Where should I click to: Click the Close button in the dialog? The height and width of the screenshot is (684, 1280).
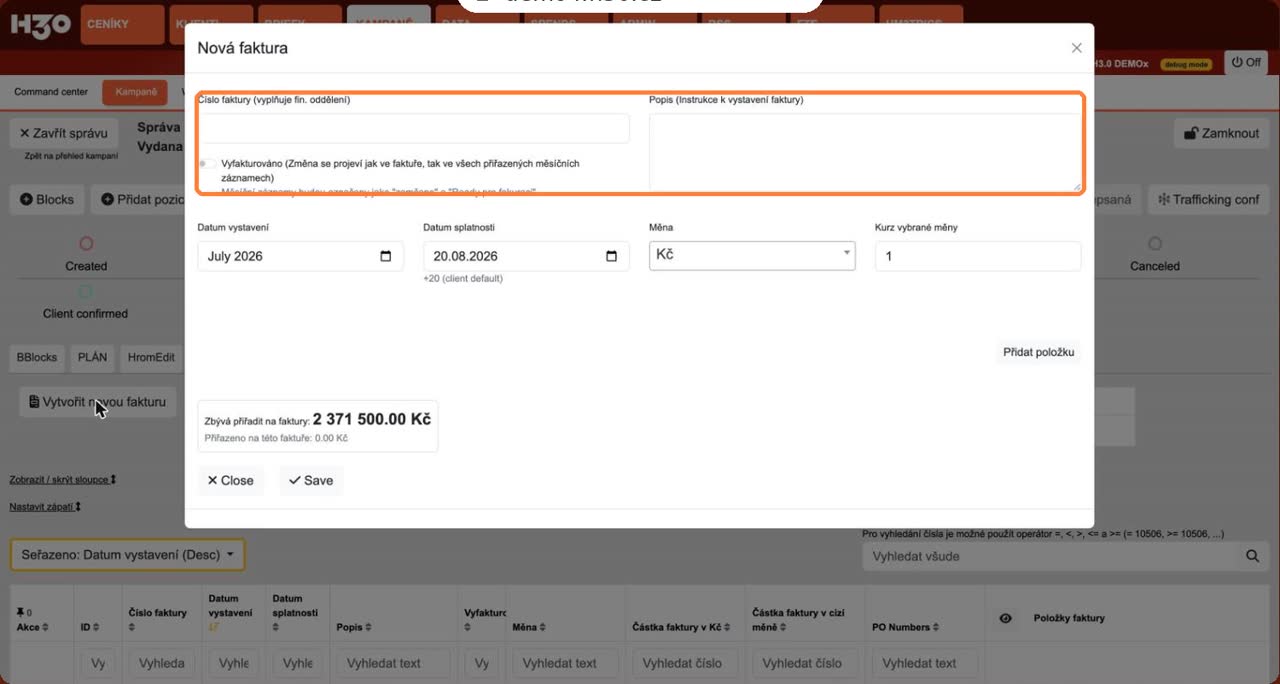pos(231,480)
